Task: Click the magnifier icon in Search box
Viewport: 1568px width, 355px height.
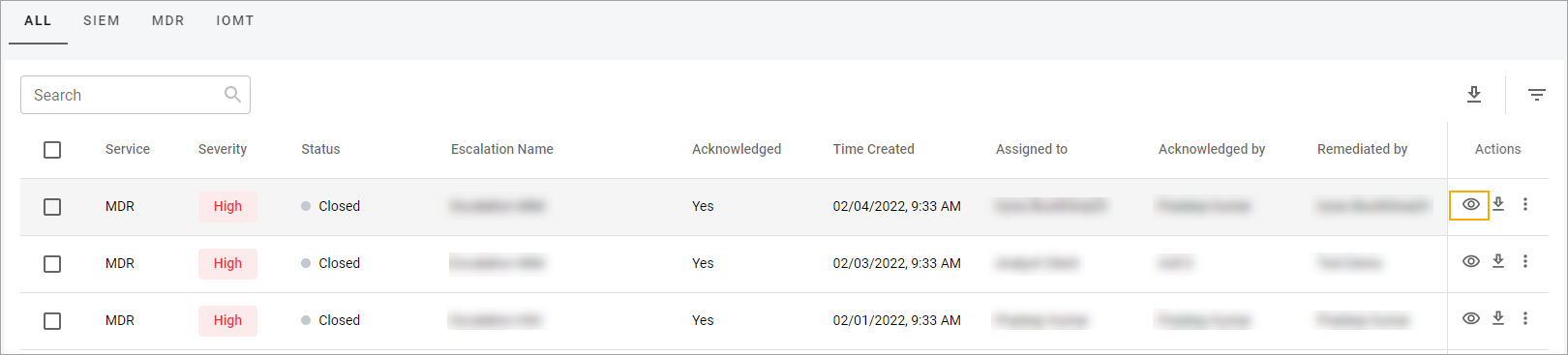Action: click(232, 95)
